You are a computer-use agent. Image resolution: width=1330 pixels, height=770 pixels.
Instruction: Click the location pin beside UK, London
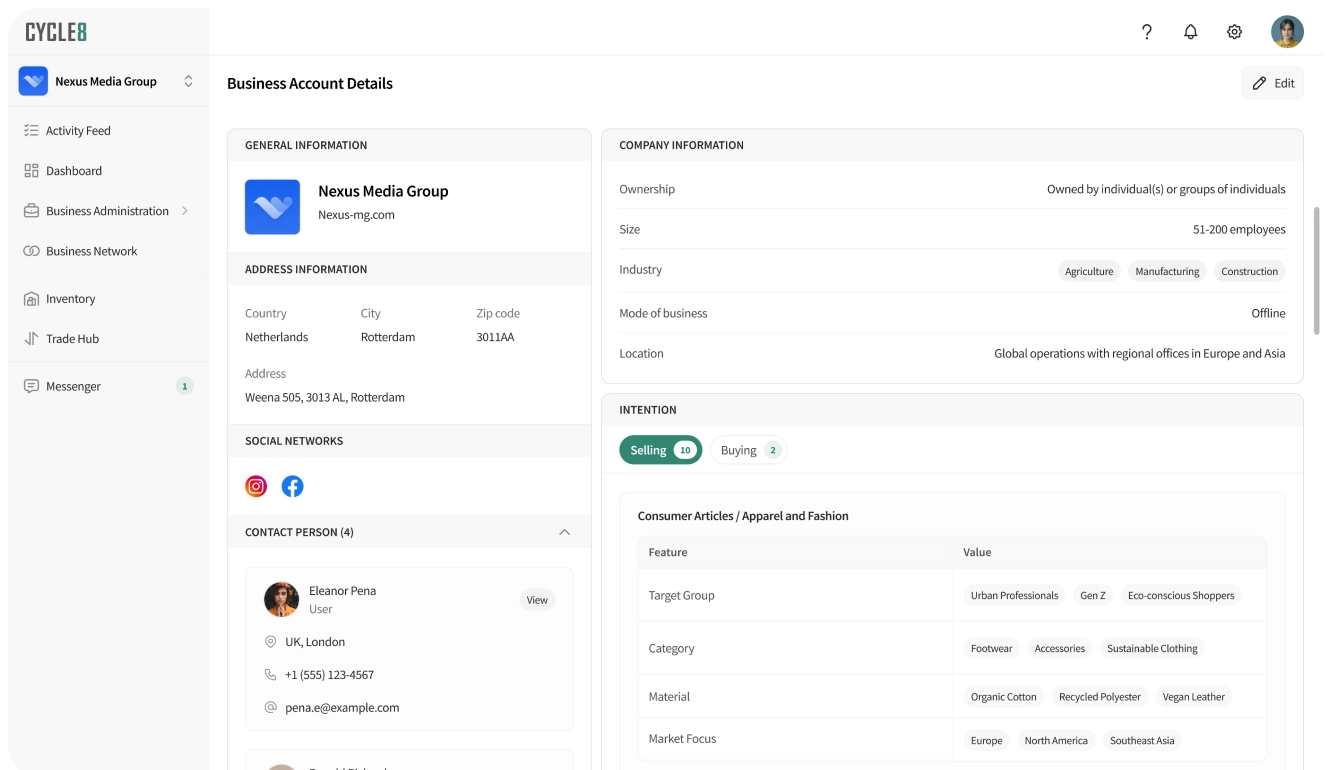point(270,641)
